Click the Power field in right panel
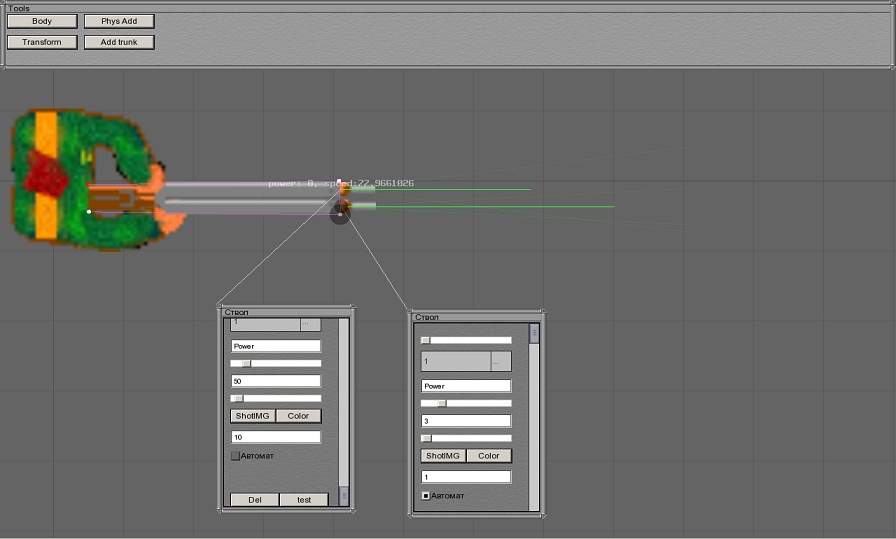Image resolution: width=896 pixels, height=539 pixels. 465,386
